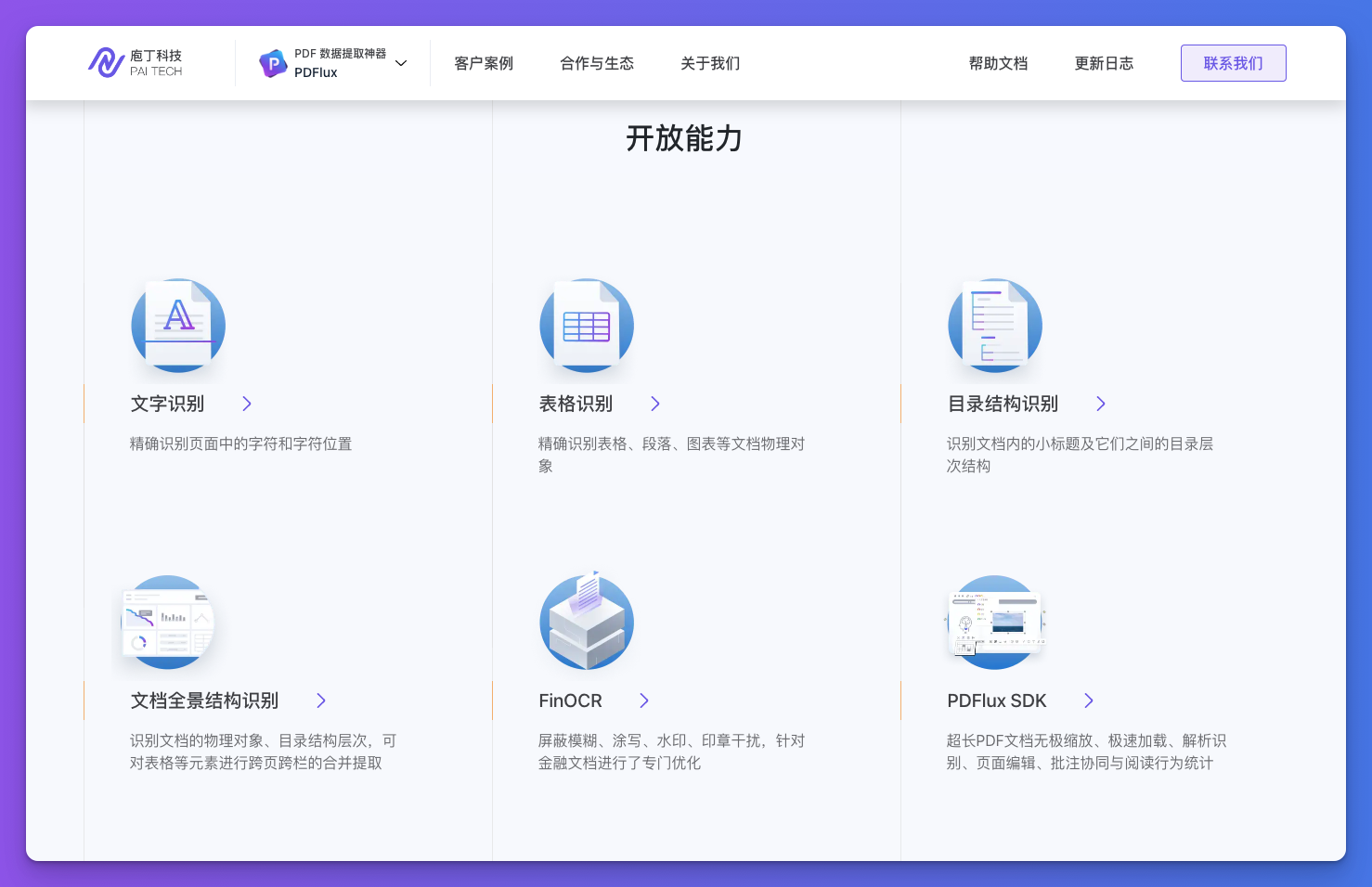
Task: Open the 帮助文档 help link
Action: 998,63
